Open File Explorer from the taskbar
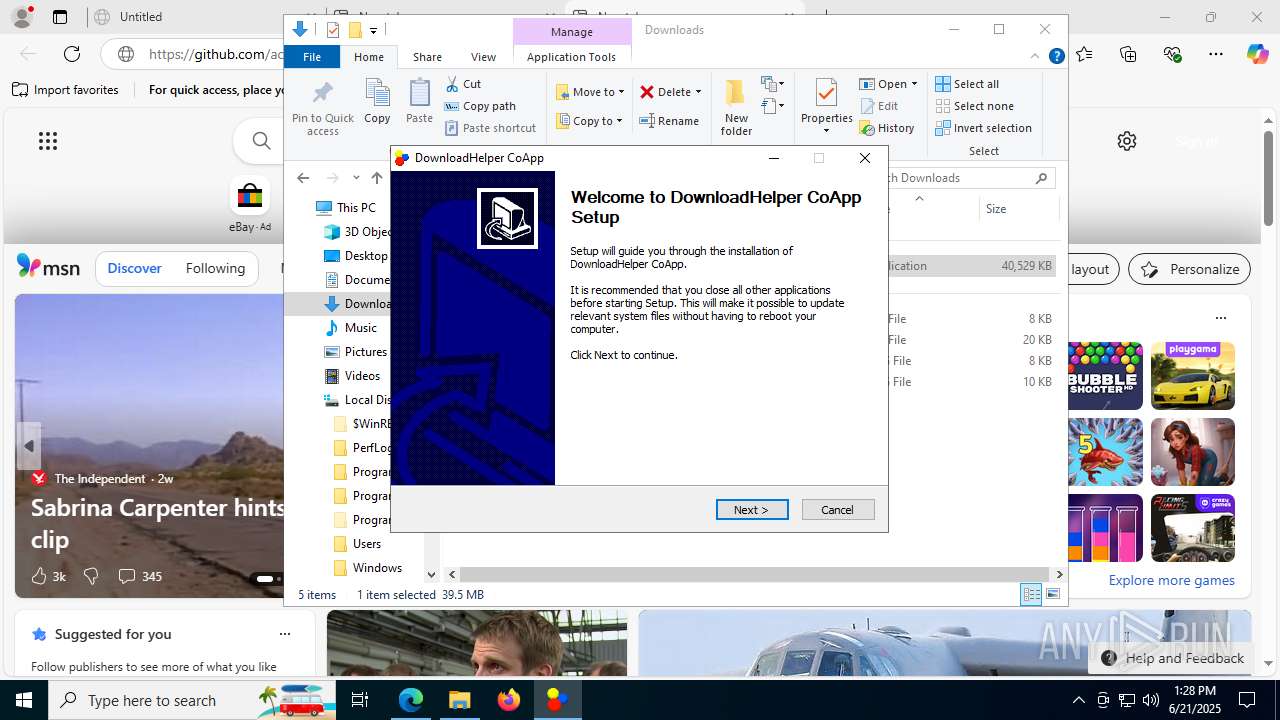The width and height of the screenshot is (1280, 720). click(x=459, y=700)
